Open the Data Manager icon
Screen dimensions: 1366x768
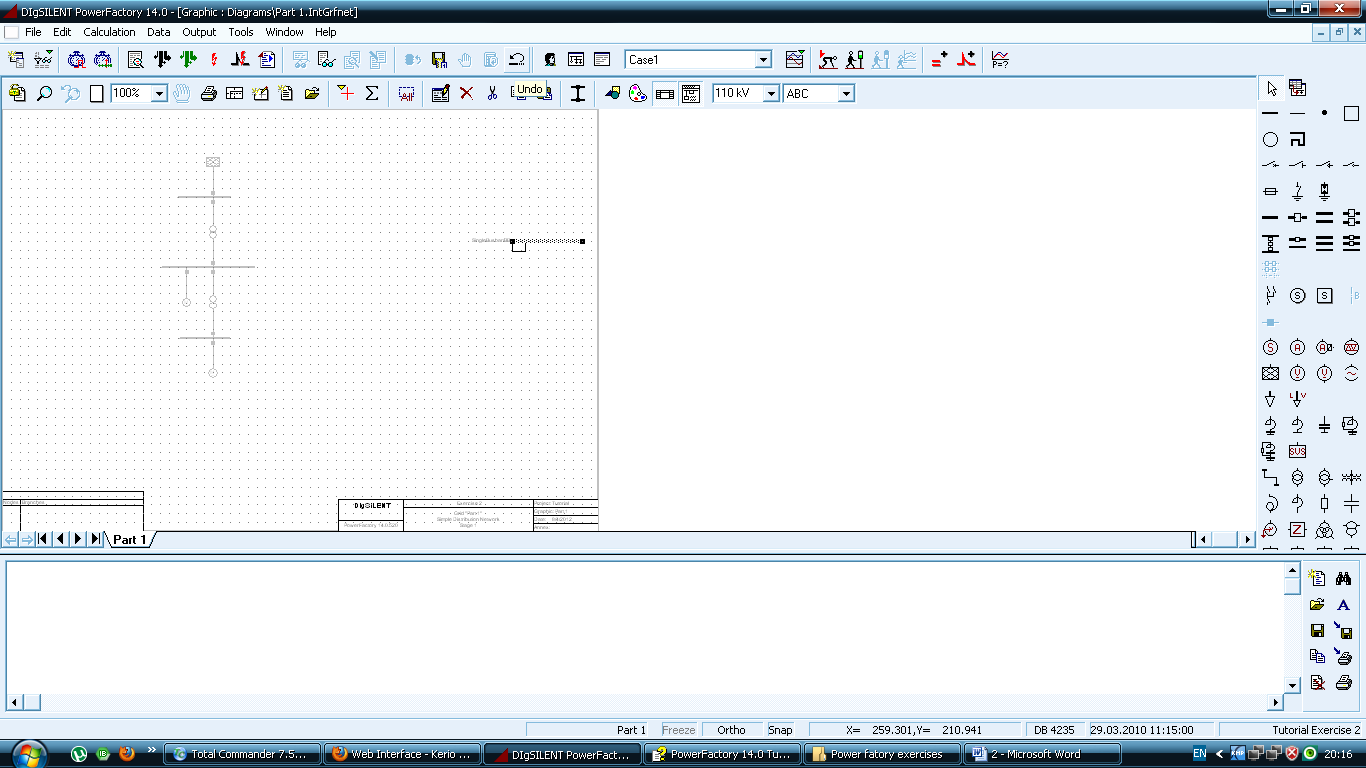17,60
